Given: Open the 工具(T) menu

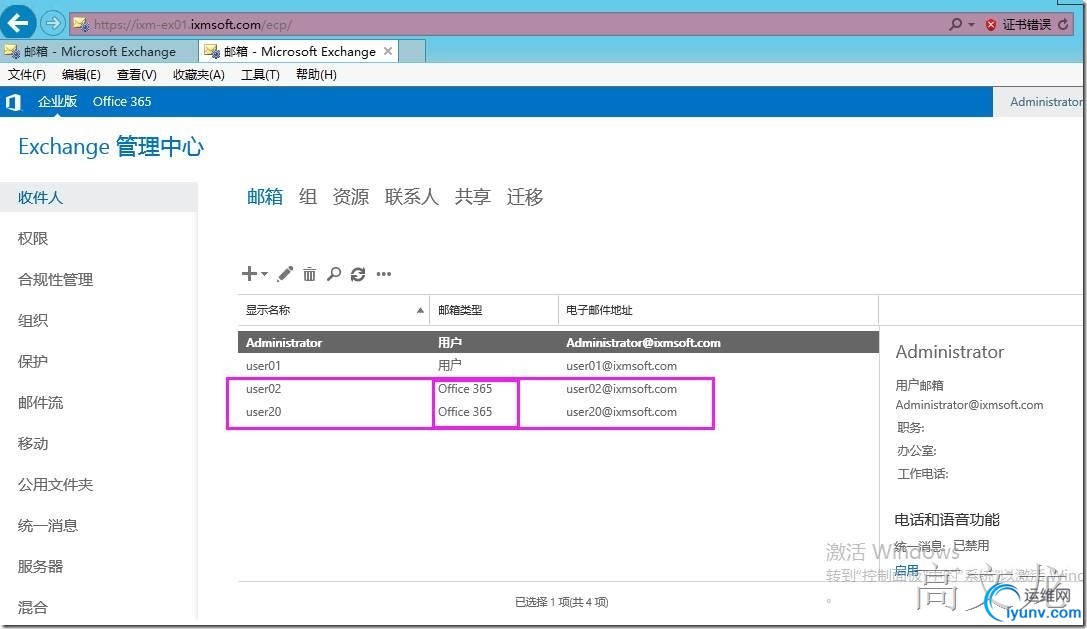Looking at the screenshot, I should click(x=260, y=74).
